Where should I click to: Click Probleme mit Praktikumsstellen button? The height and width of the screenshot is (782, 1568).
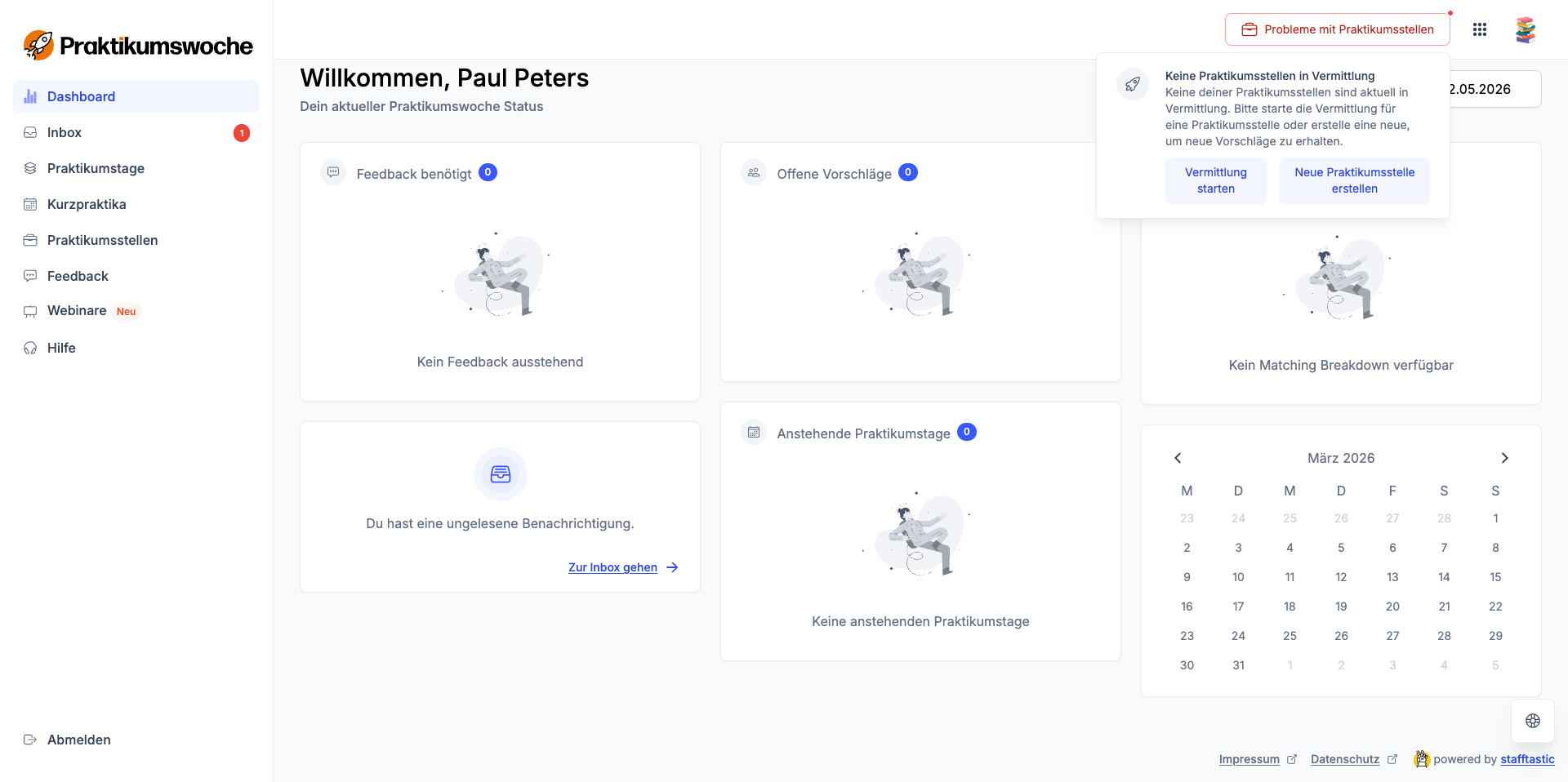[x=1337, y=29]
